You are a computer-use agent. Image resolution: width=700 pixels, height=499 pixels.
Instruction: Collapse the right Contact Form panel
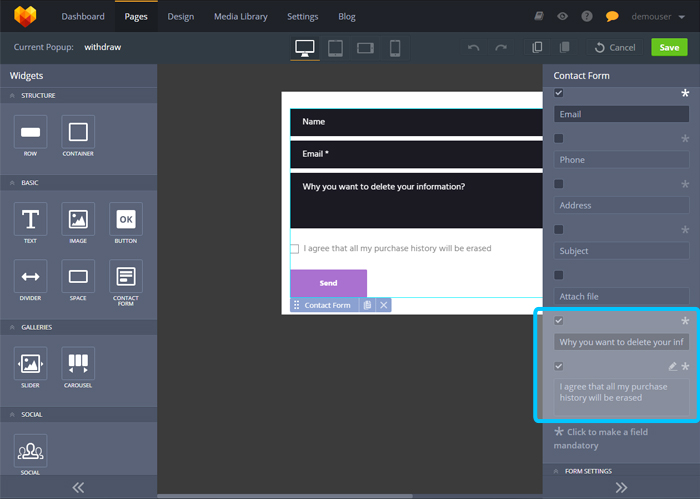pyautogui.click(x=621, y=487)
